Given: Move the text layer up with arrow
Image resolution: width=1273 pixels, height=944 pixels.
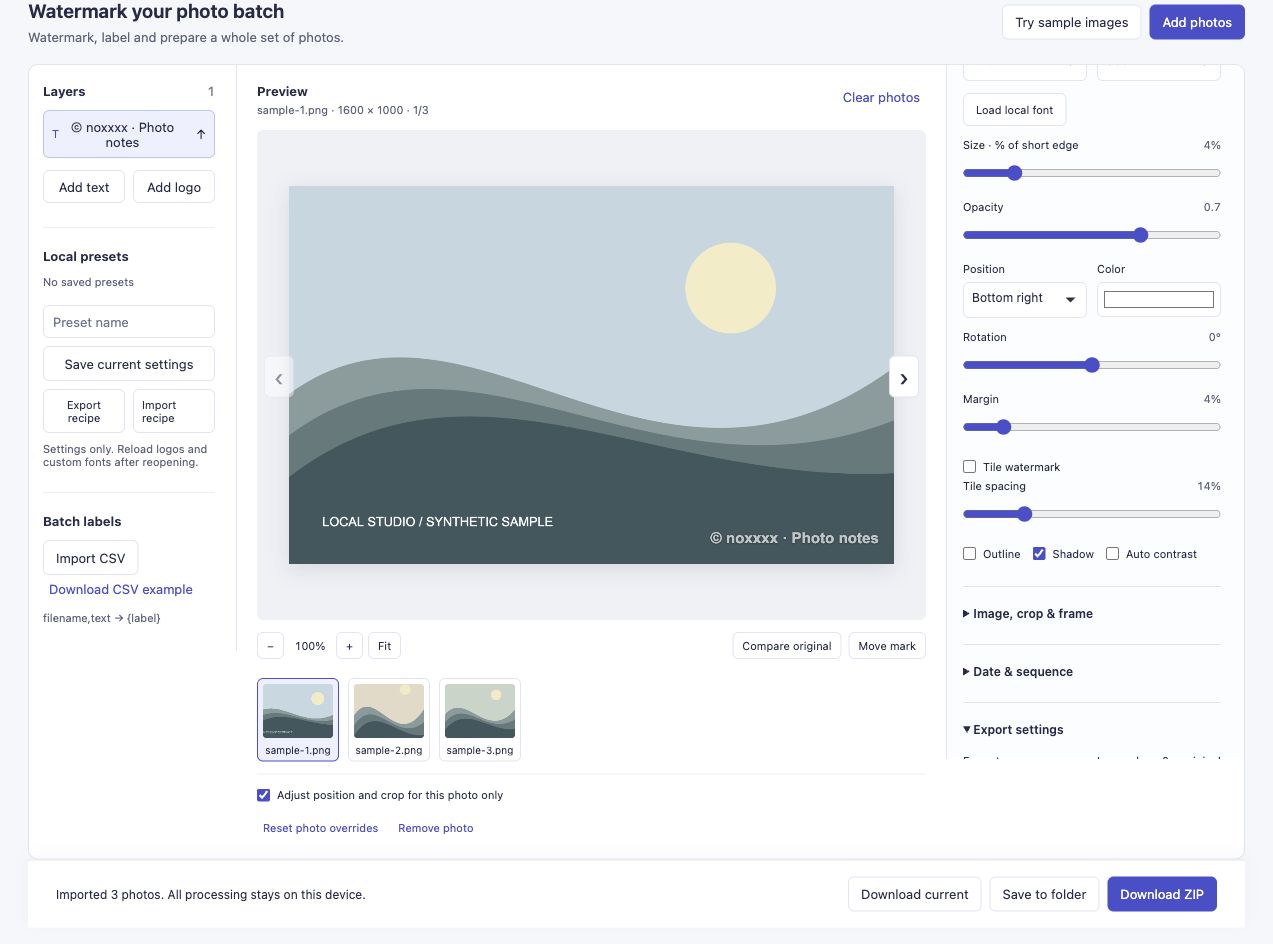Looking at the screenshot, I should point(200,134).
